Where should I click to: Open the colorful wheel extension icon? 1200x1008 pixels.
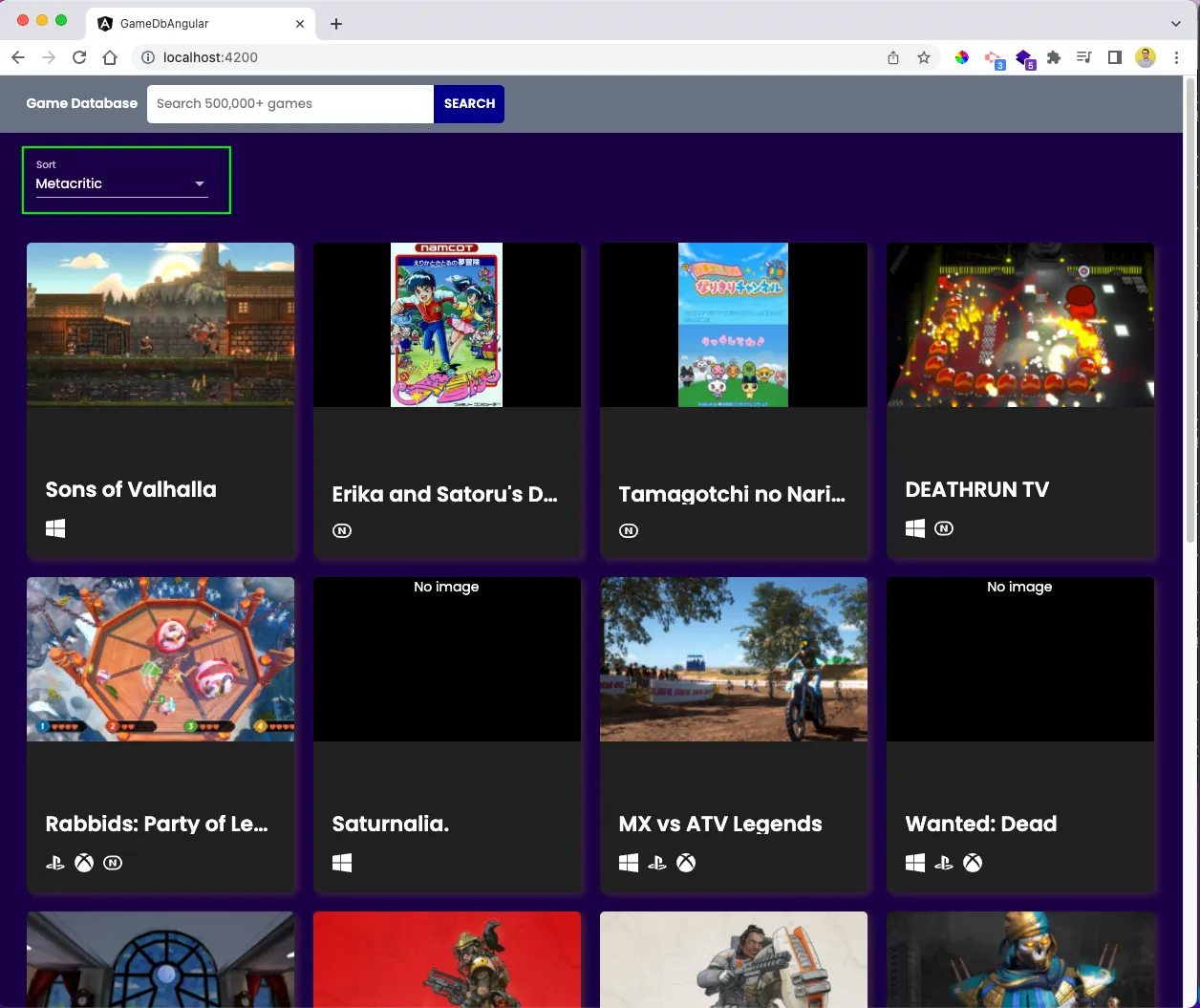(962, 57)
